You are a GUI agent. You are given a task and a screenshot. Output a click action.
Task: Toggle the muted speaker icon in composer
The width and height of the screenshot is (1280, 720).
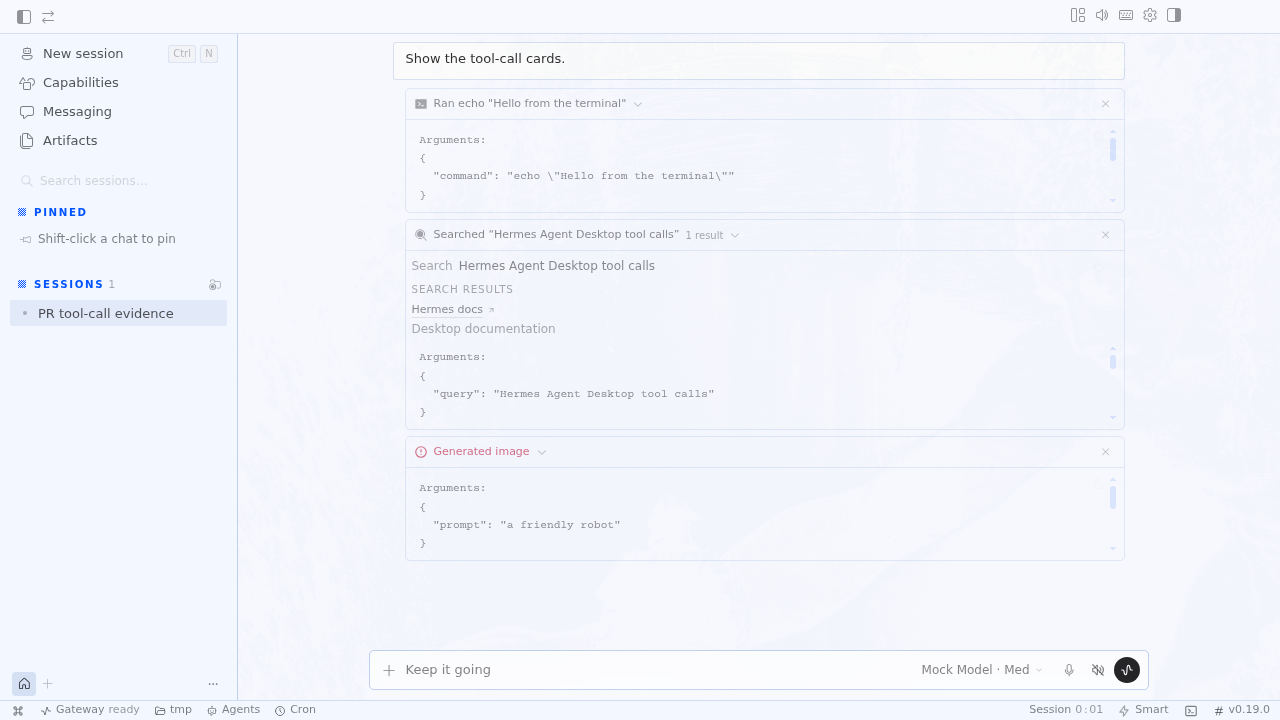coord(1098,670)
